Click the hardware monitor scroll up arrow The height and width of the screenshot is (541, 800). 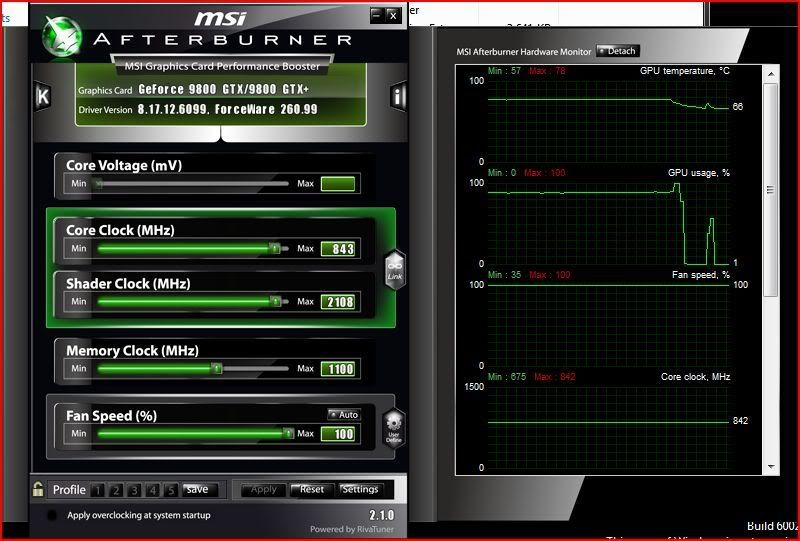(x=771, y=75)
